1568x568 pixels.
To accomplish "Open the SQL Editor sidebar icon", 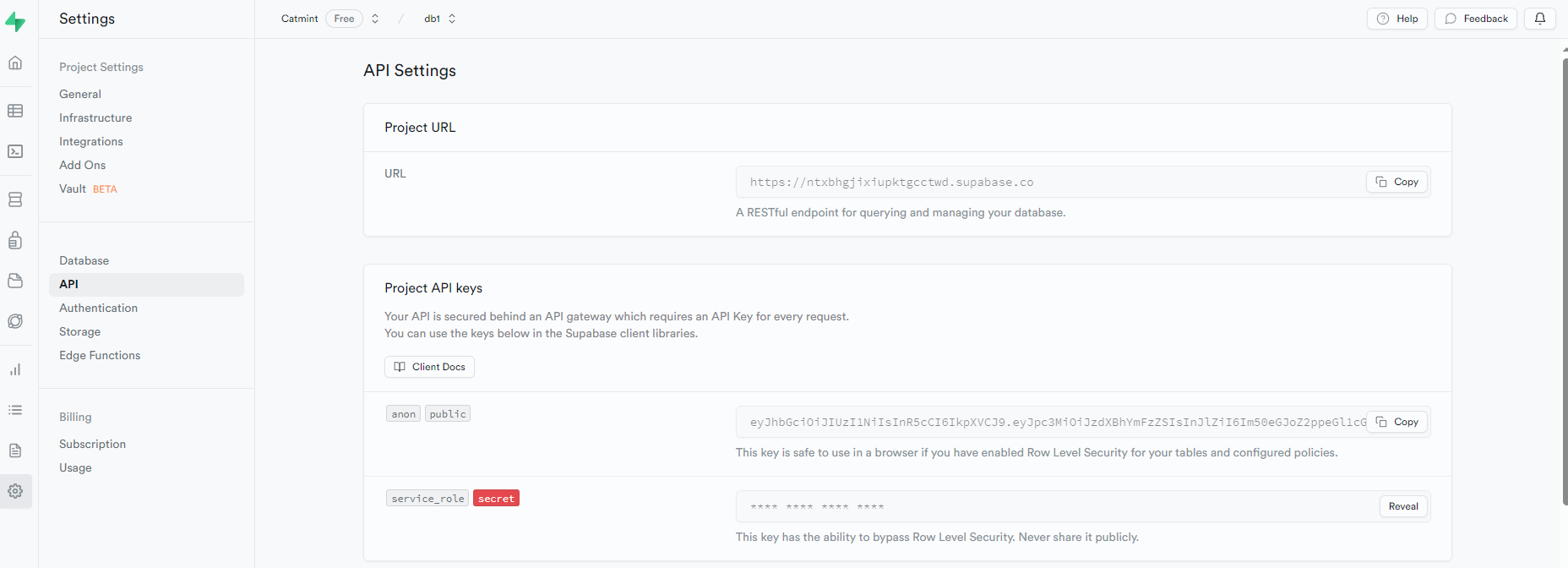I will pos(15,151).
